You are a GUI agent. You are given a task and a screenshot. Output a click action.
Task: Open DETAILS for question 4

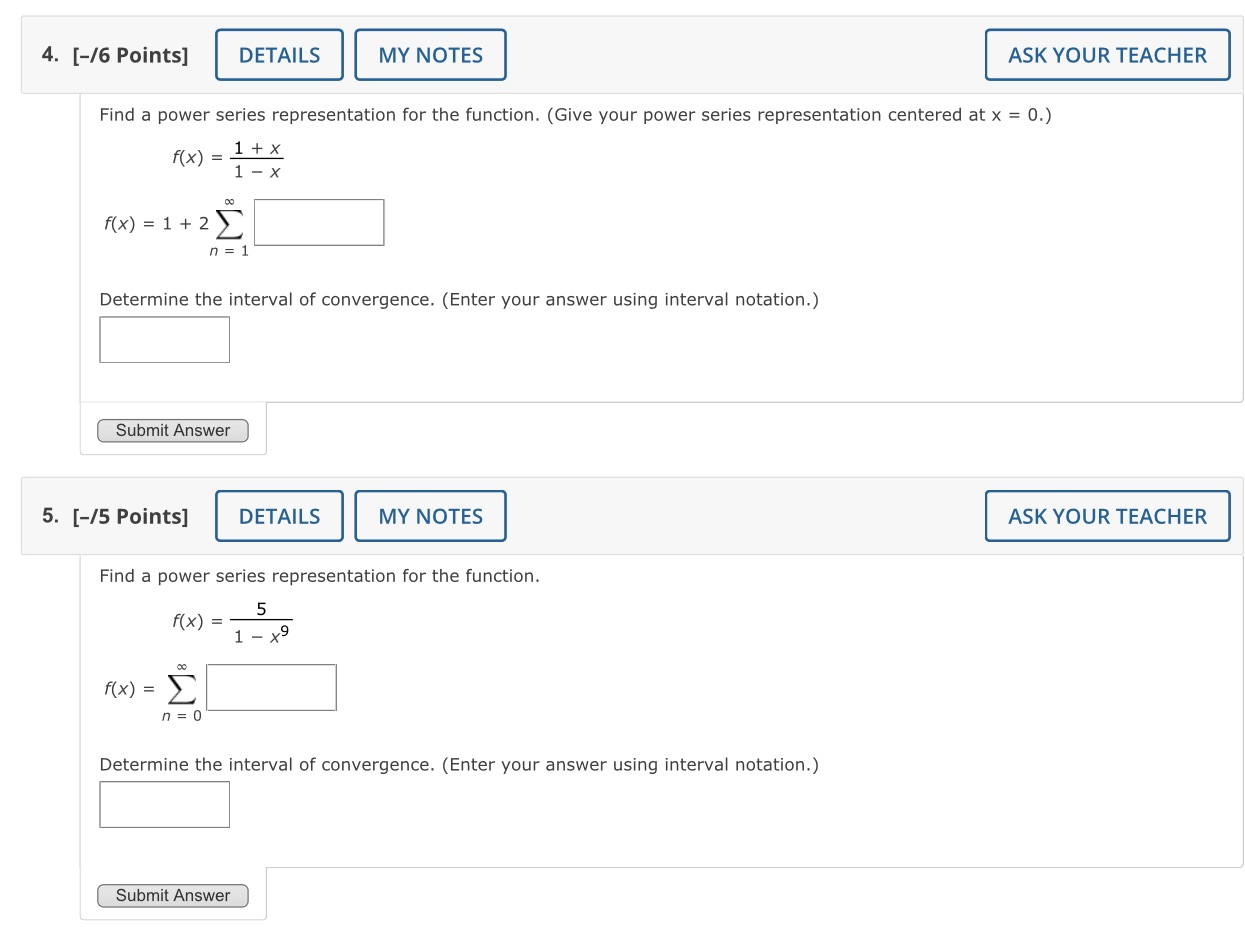pos(279,55)
